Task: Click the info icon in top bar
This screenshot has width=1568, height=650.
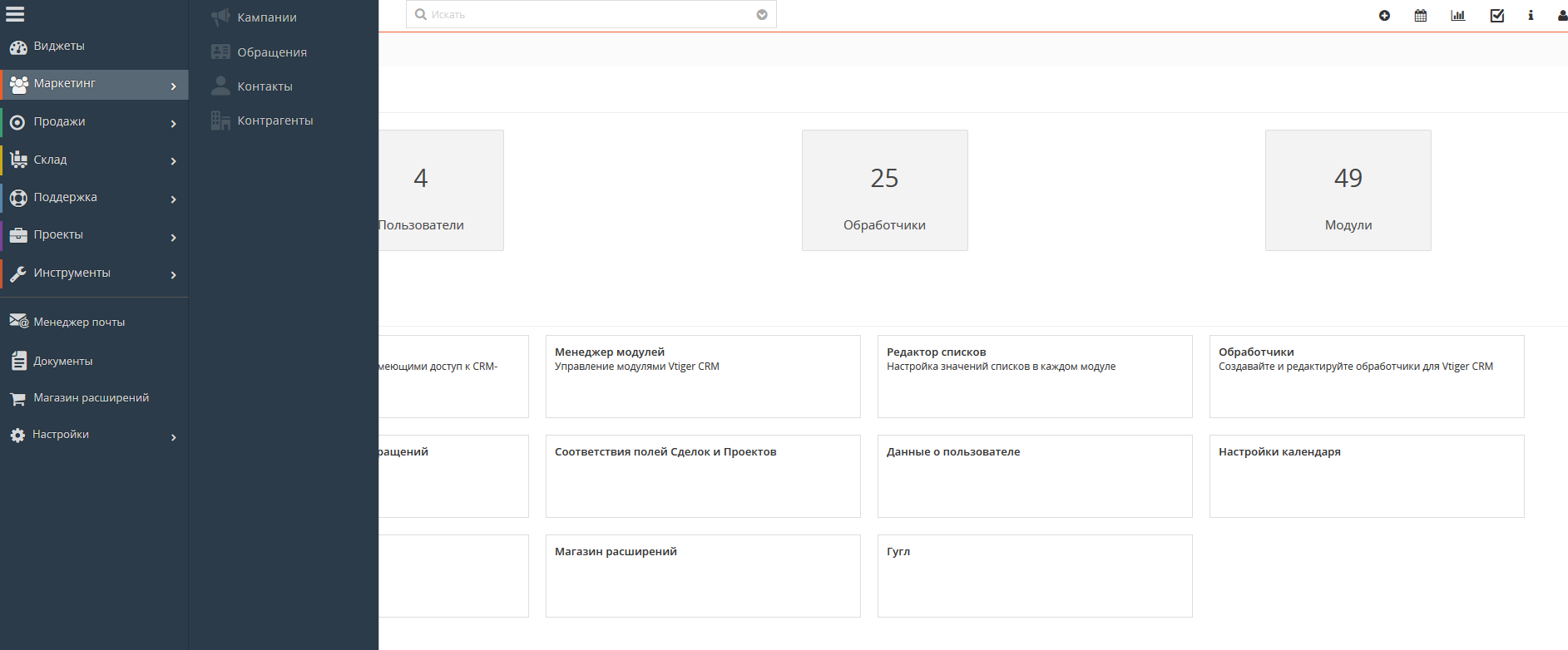Action: point(1531,16)
